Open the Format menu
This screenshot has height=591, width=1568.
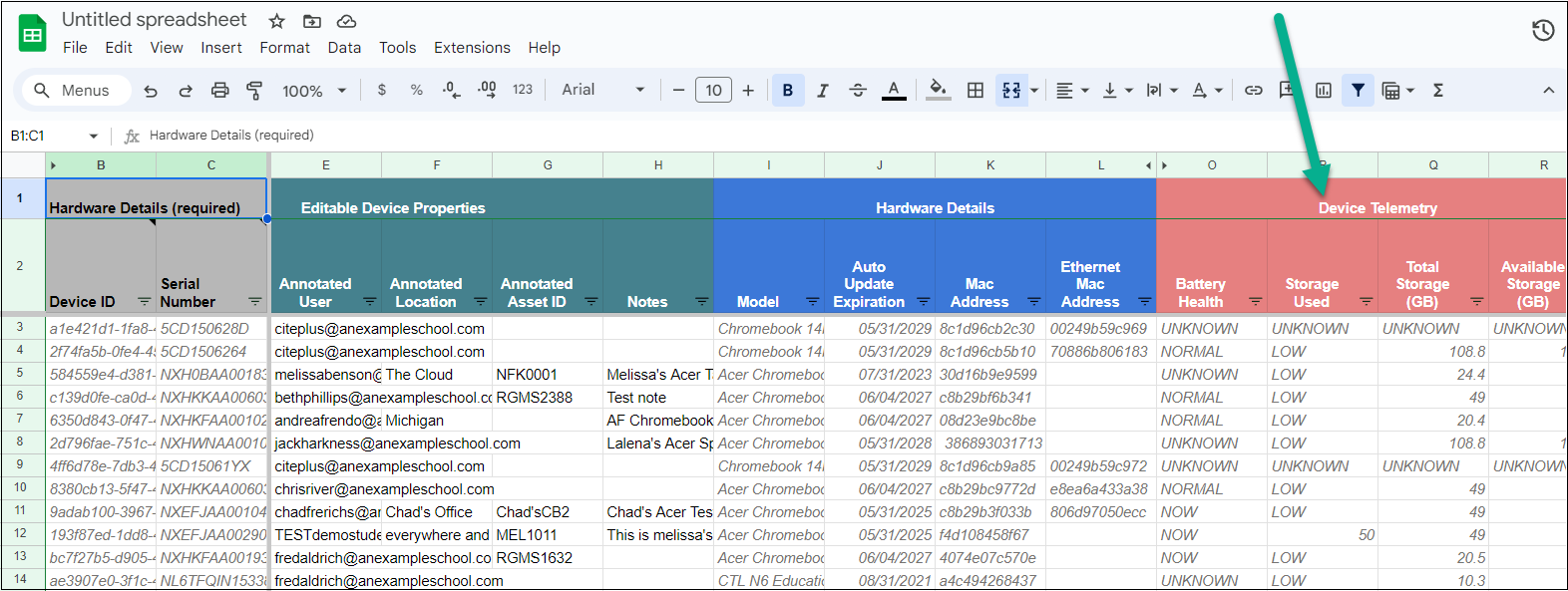[285, 47]
